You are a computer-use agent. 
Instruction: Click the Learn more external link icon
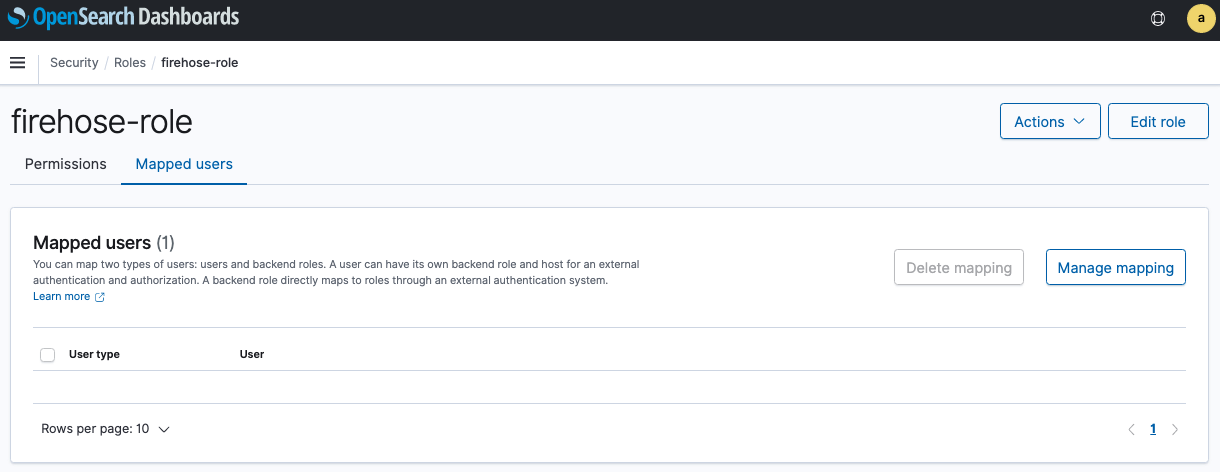pyautogui.click(x=99, y=297)
